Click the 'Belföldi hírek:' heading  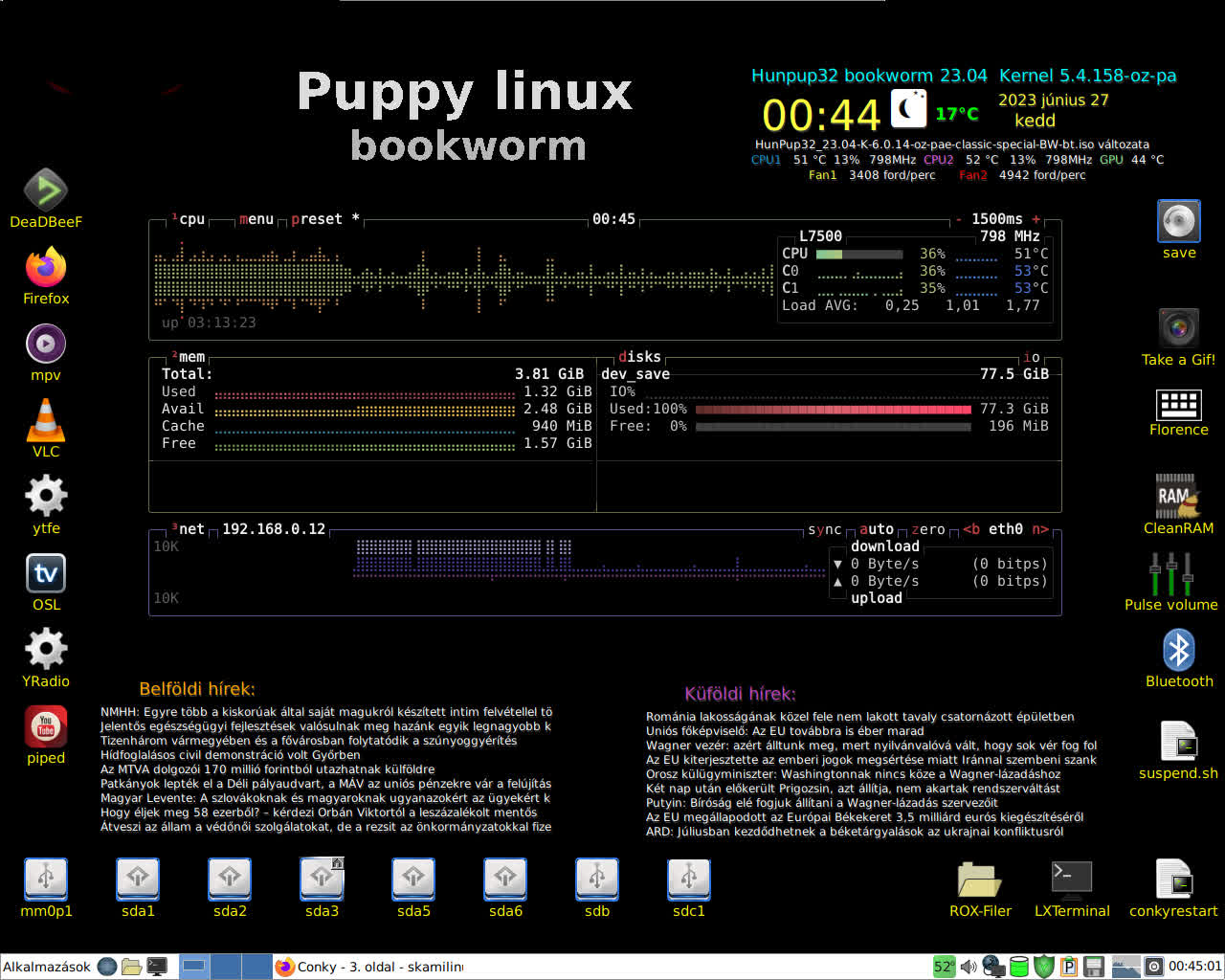(197, 689)
